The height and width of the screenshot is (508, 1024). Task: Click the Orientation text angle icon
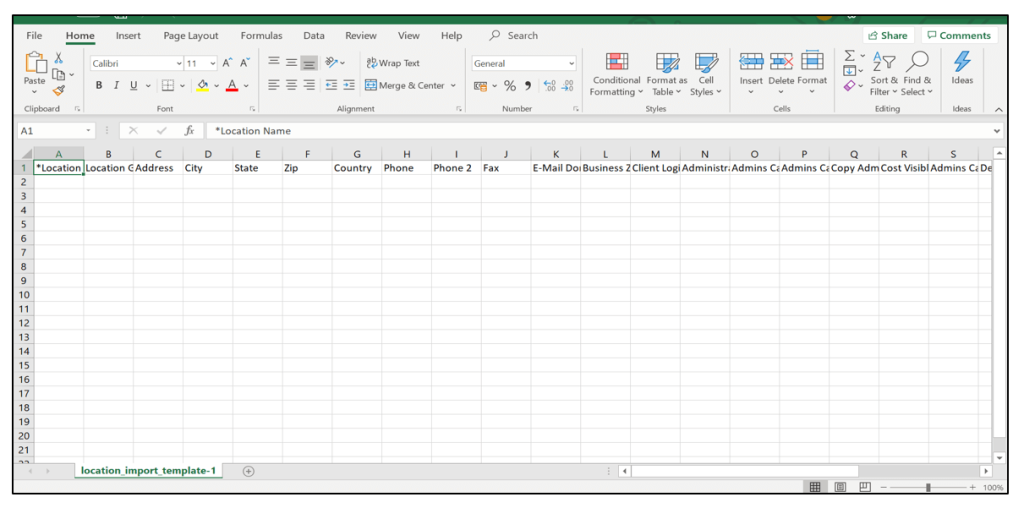[x=332, y=63]
